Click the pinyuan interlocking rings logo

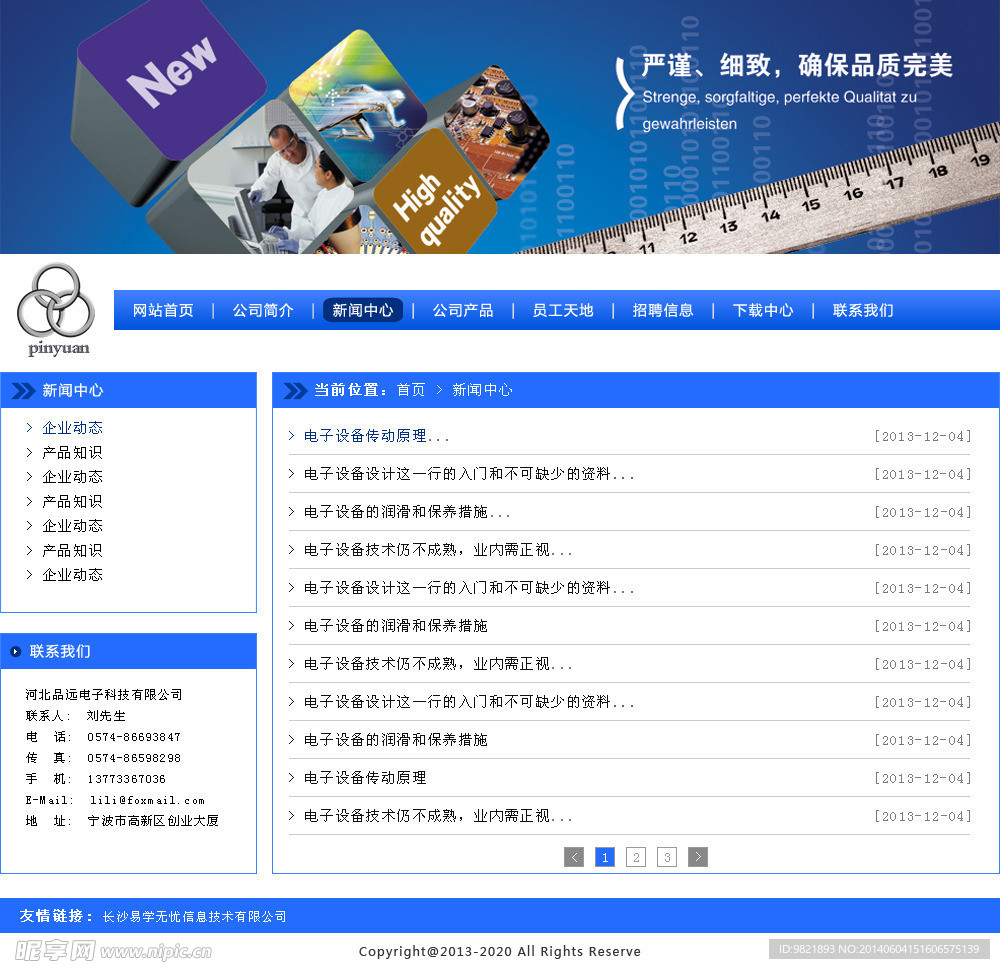56,309
